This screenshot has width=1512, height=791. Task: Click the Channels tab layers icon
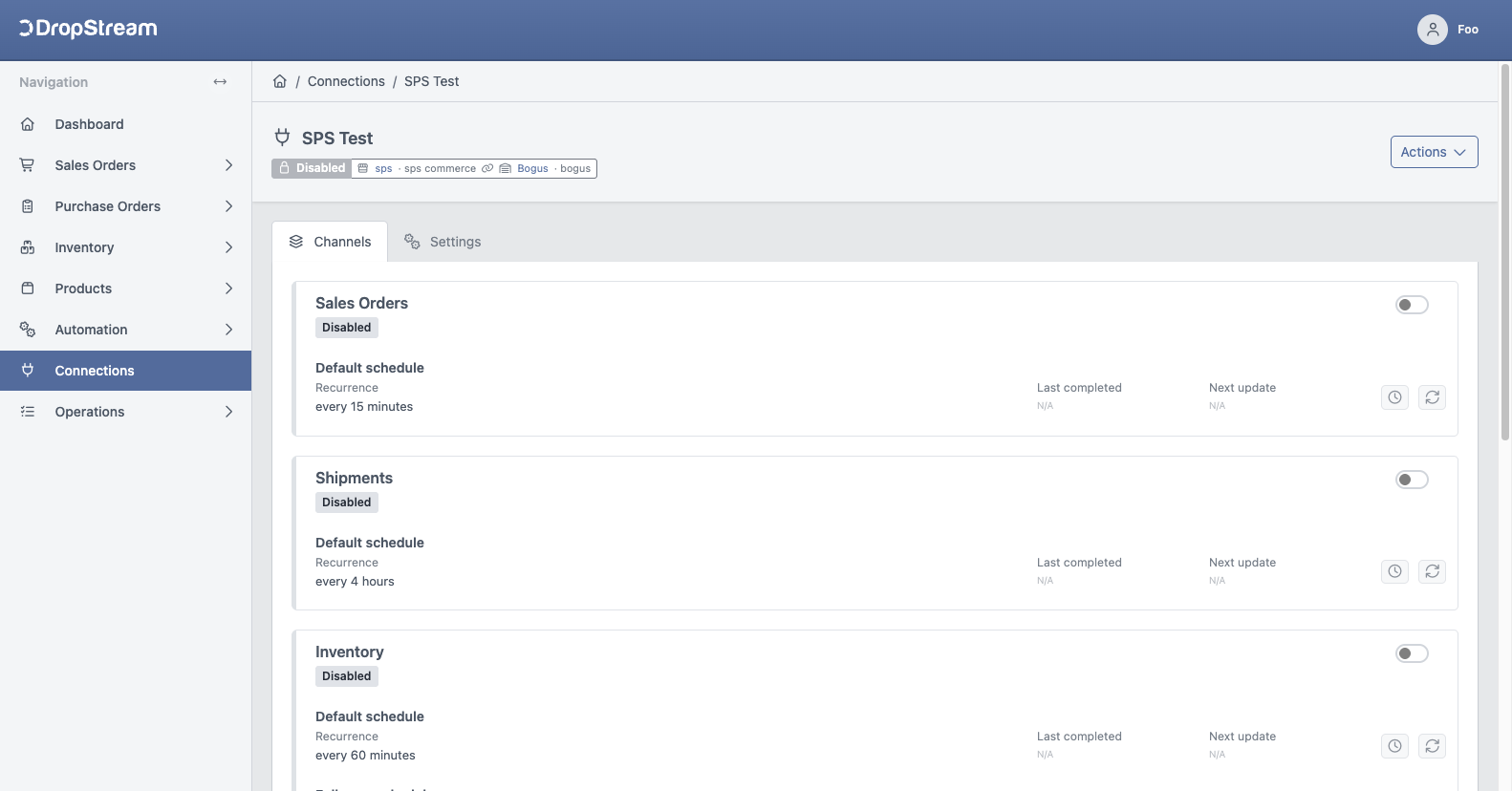point(296,242)
